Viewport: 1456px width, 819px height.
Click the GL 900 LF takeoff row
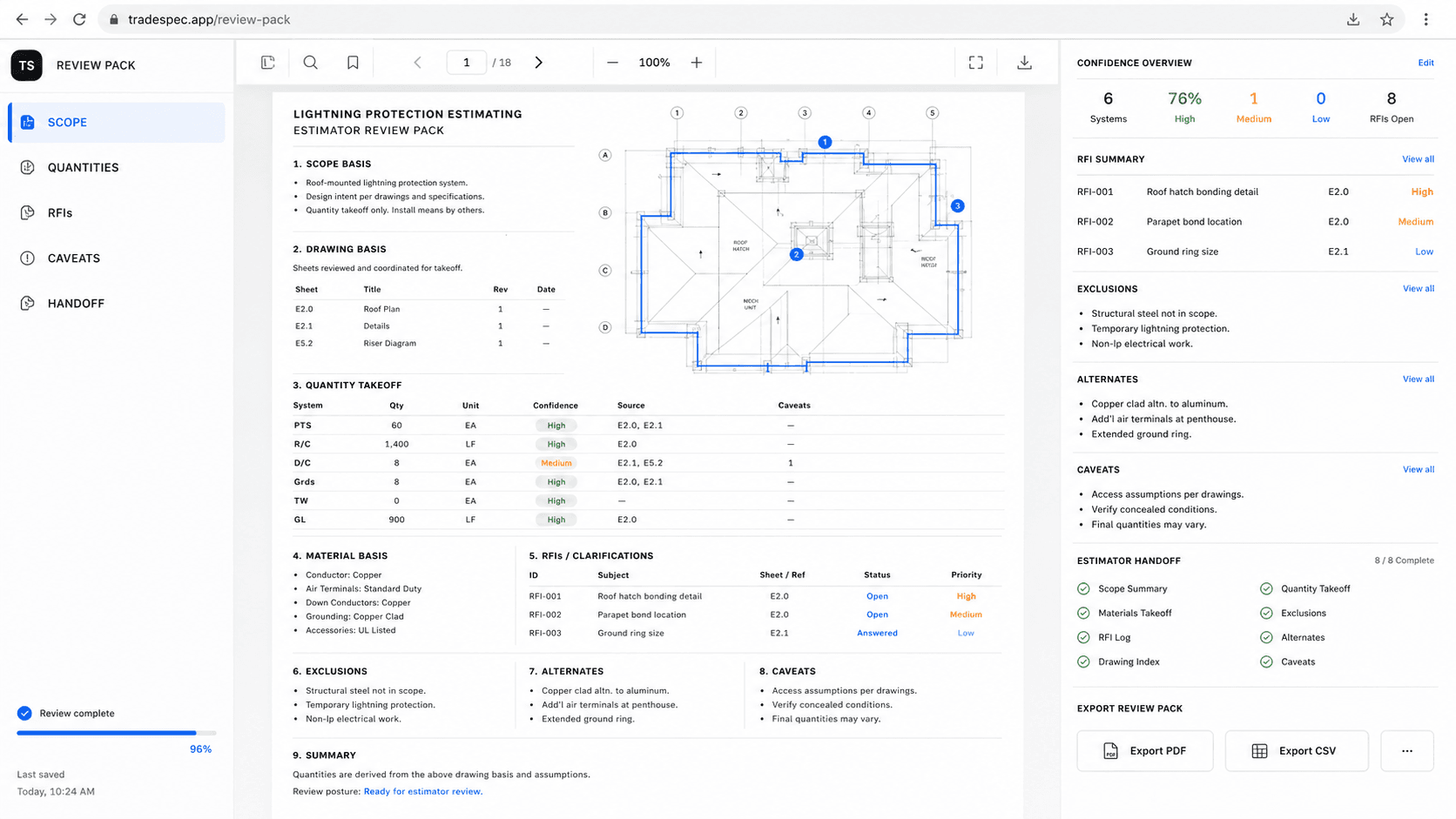tap(648, 520)
